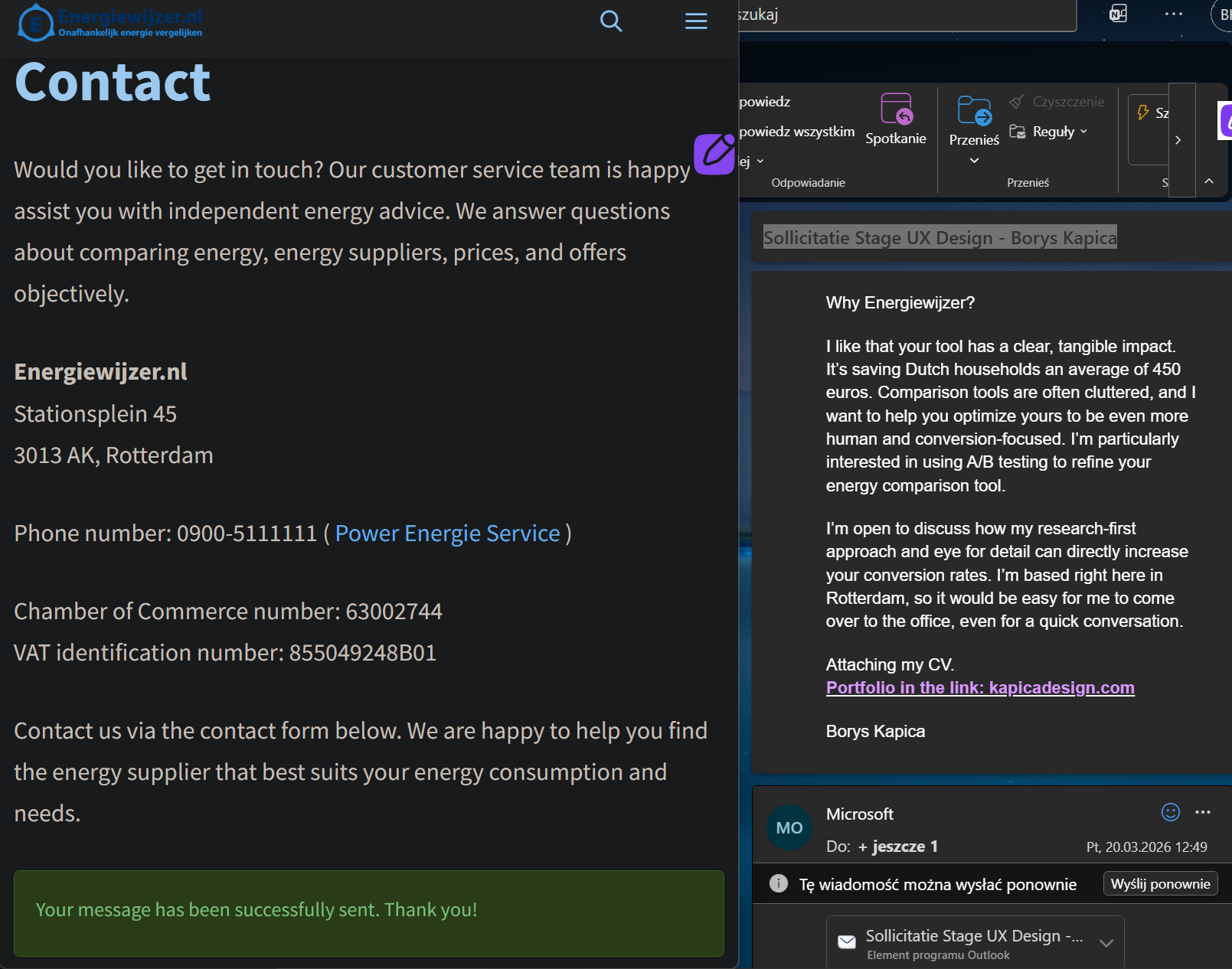Click the Energiewijzer.nl logo
This screenshot has width=1232, height=969.
click(x=109, y=22)
